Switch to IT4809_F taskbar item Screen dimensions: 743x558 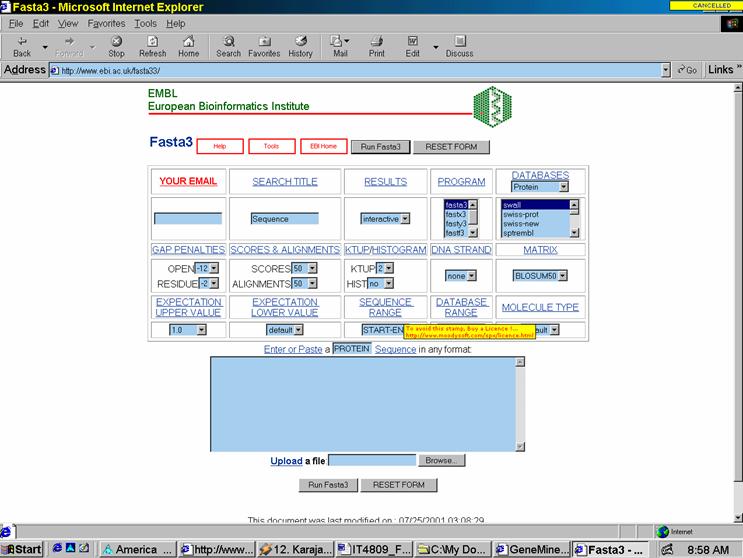(x=374, y=549)
